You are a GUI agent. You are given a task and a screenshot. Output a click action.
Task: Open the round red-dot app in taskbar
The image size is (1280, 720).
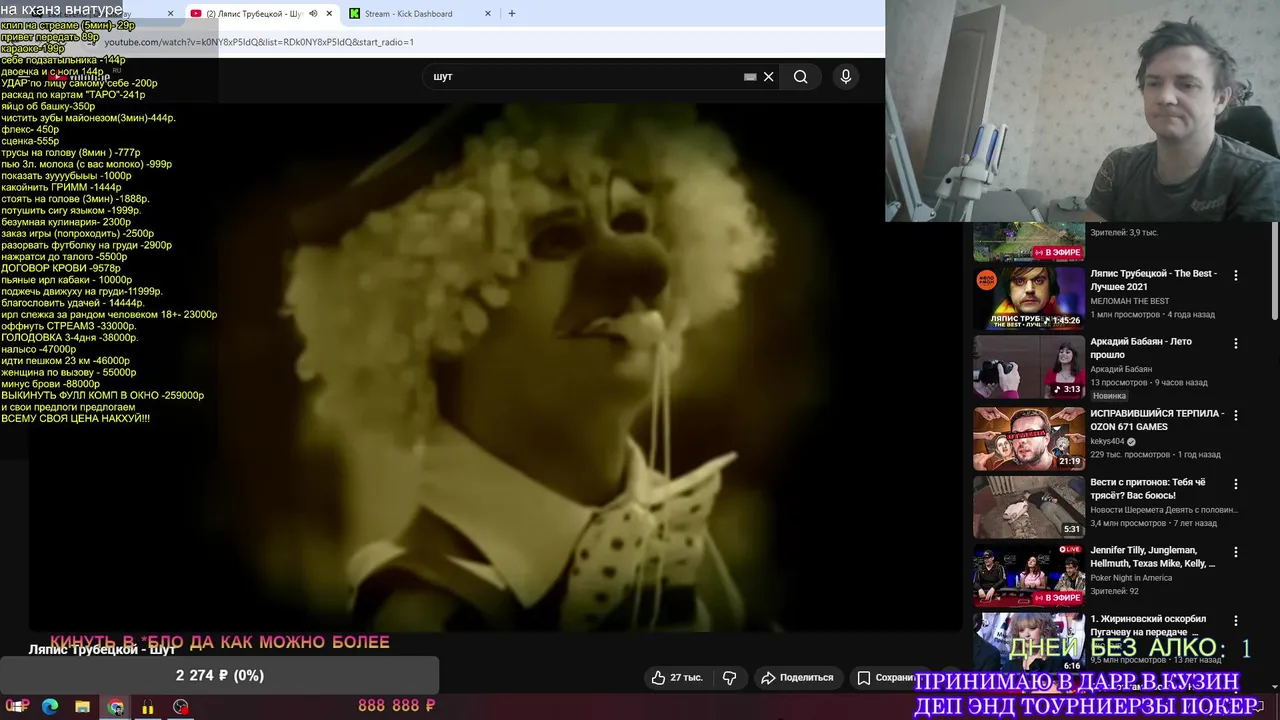tap(180, 707)
